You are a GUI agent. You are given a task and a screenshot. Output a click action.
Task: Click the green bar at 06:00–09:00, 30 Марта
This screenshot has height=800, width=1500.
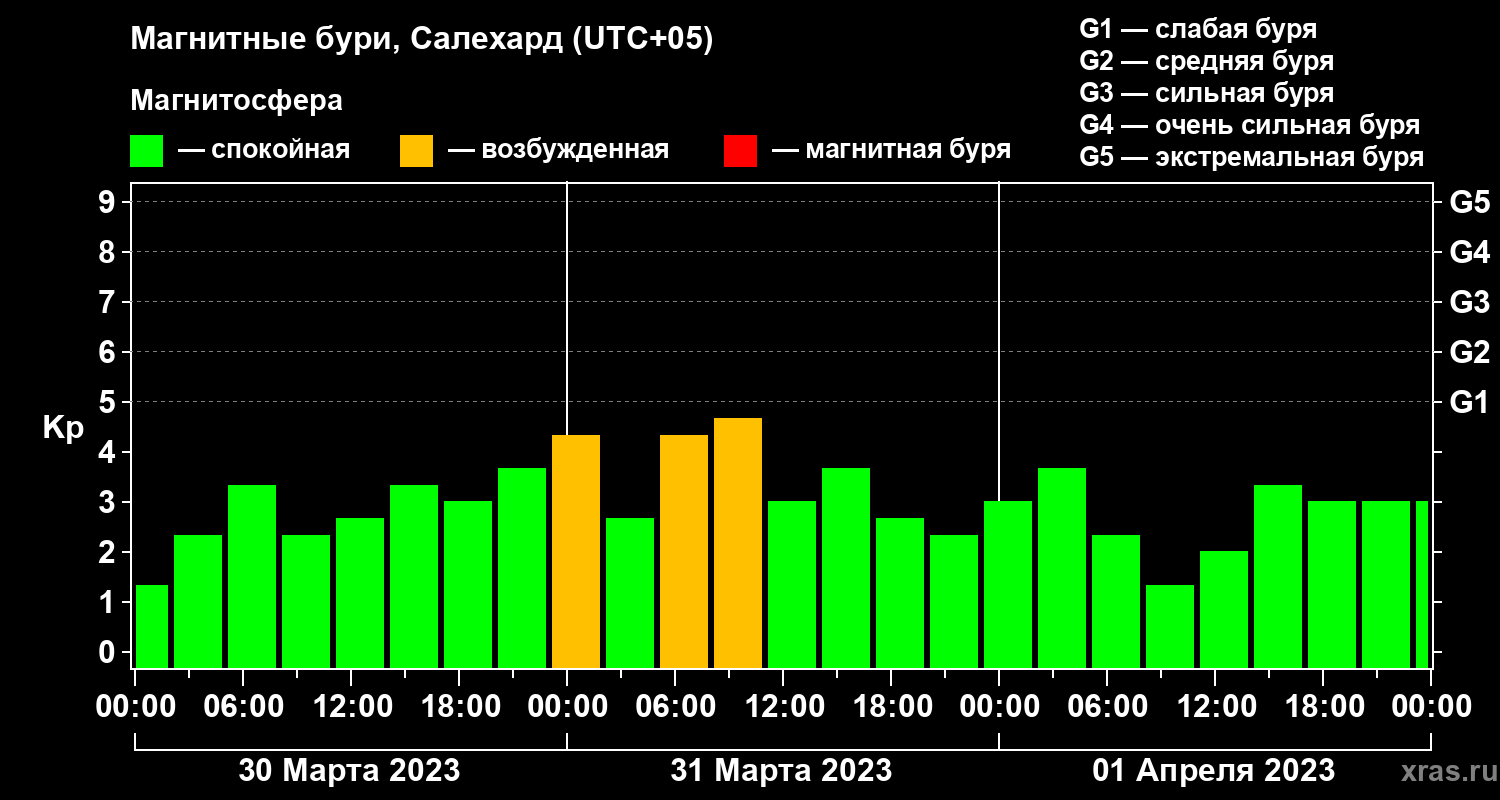pos(252,576)
